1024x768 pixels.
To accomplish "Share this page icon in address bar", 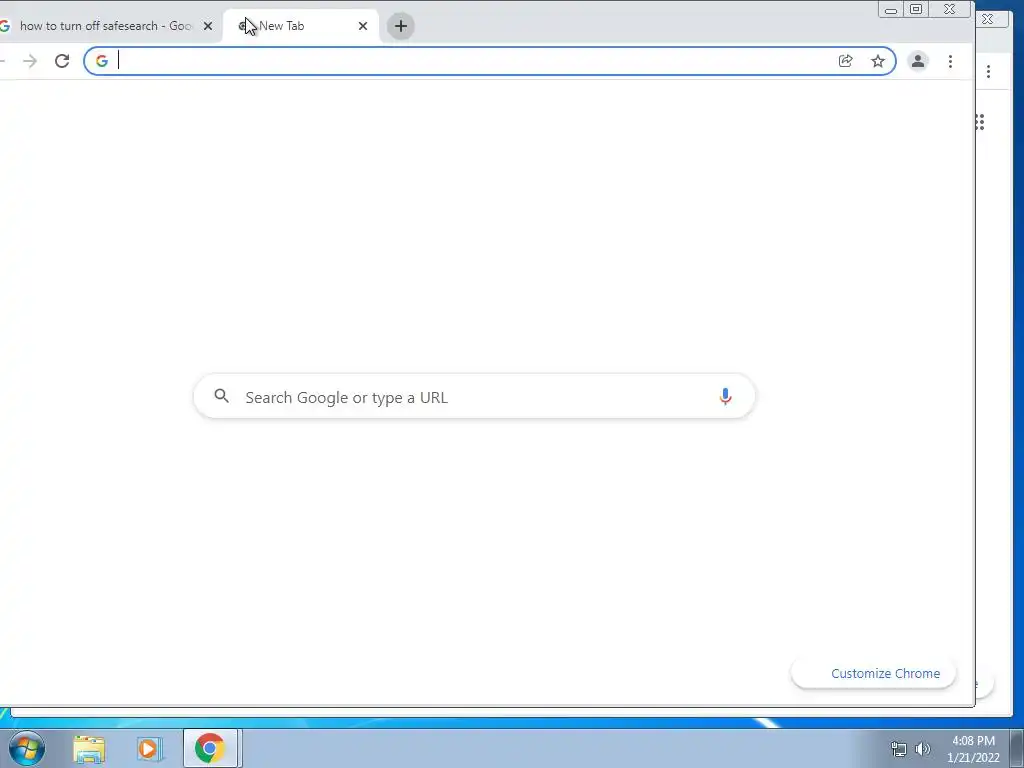I will pos(846,61).
